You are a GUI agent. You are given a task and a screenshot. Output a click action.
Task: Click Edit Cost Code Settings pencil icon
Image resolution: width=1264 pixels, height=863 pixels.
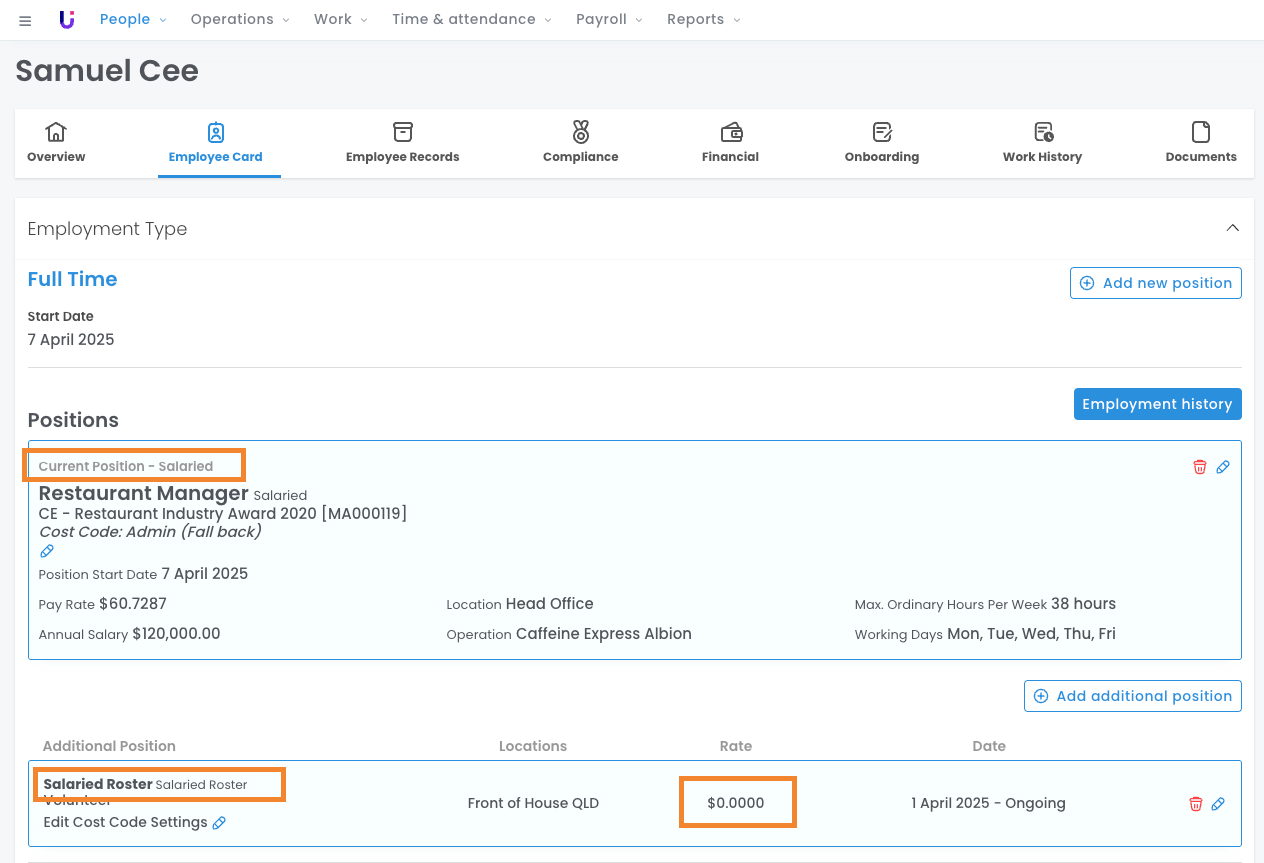219,823
